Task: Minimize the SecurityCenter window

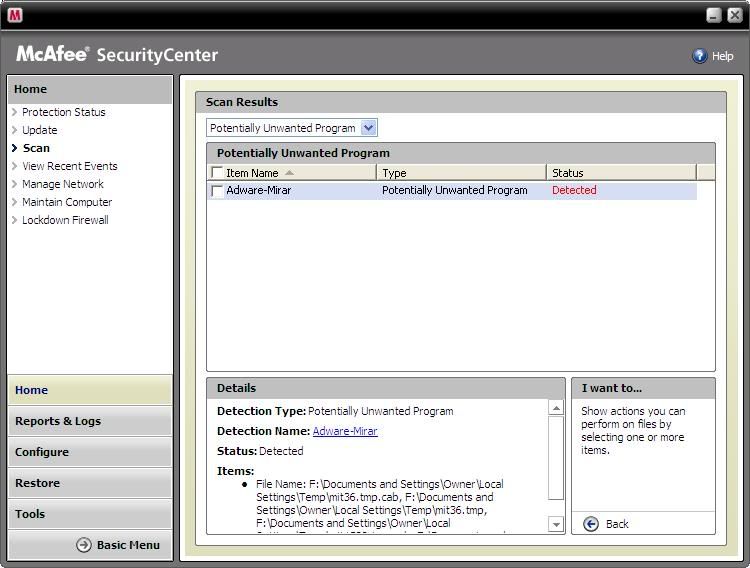Action: [x=714, y=15]
